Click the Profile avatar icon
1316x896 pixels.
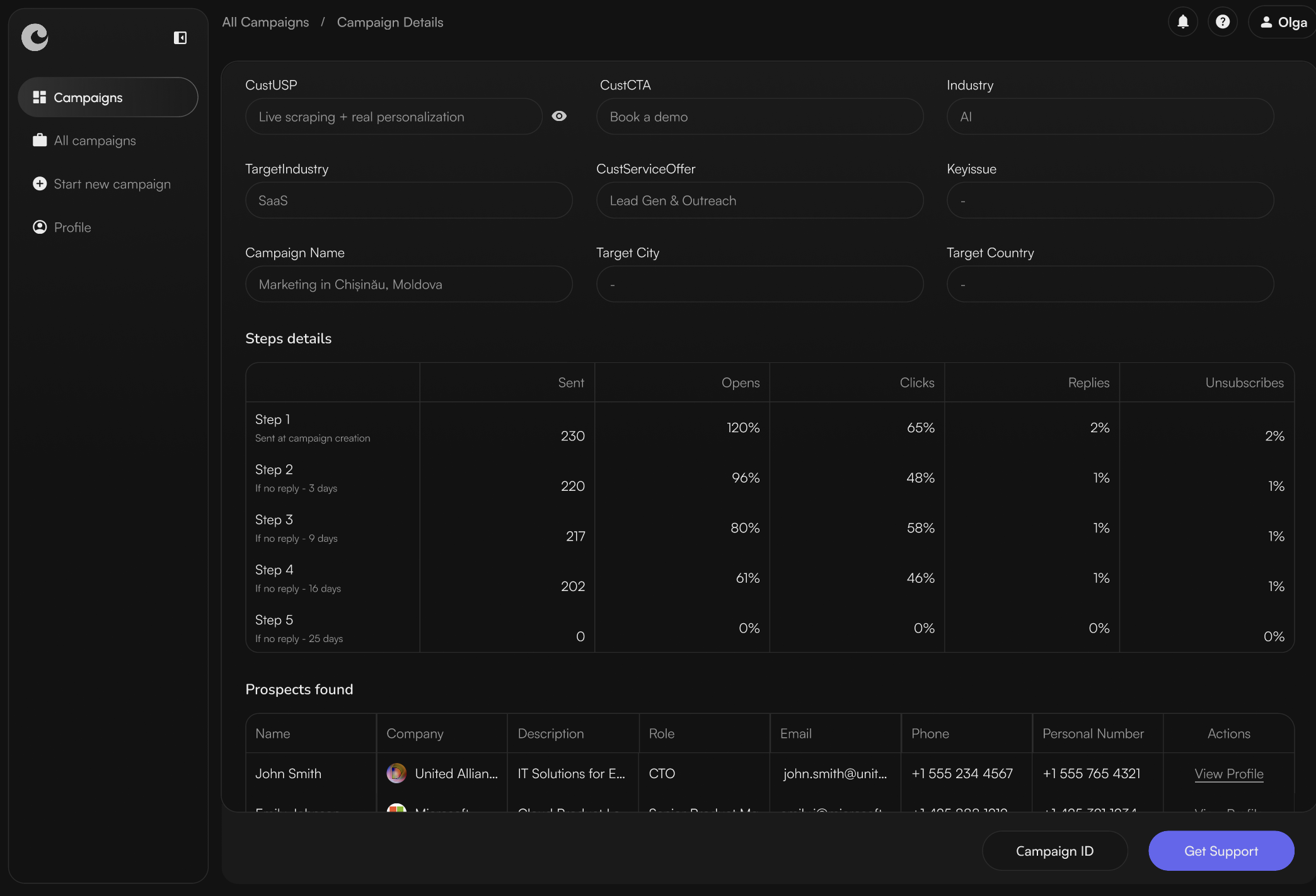(40, 227)
